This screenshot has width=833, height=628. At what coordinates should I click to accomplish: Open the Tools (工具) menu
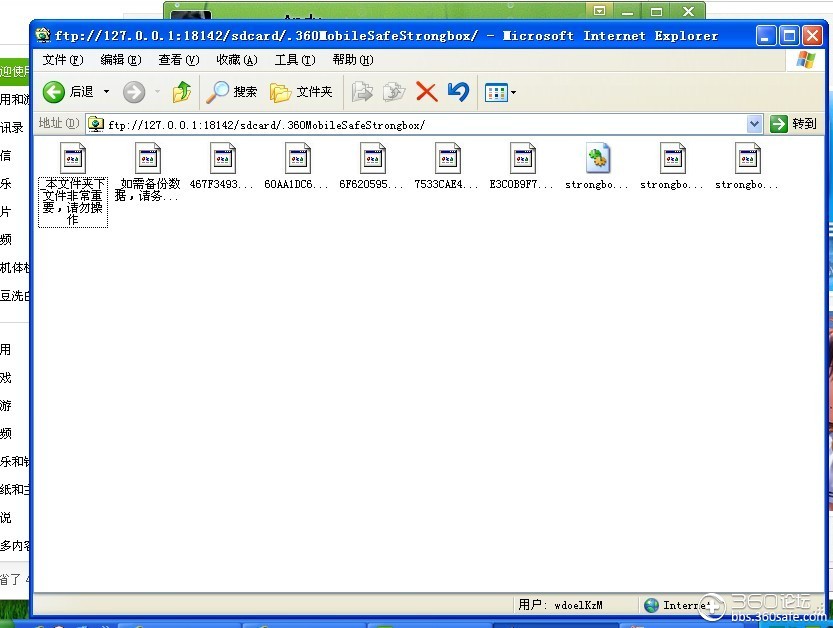pos(294,60)
